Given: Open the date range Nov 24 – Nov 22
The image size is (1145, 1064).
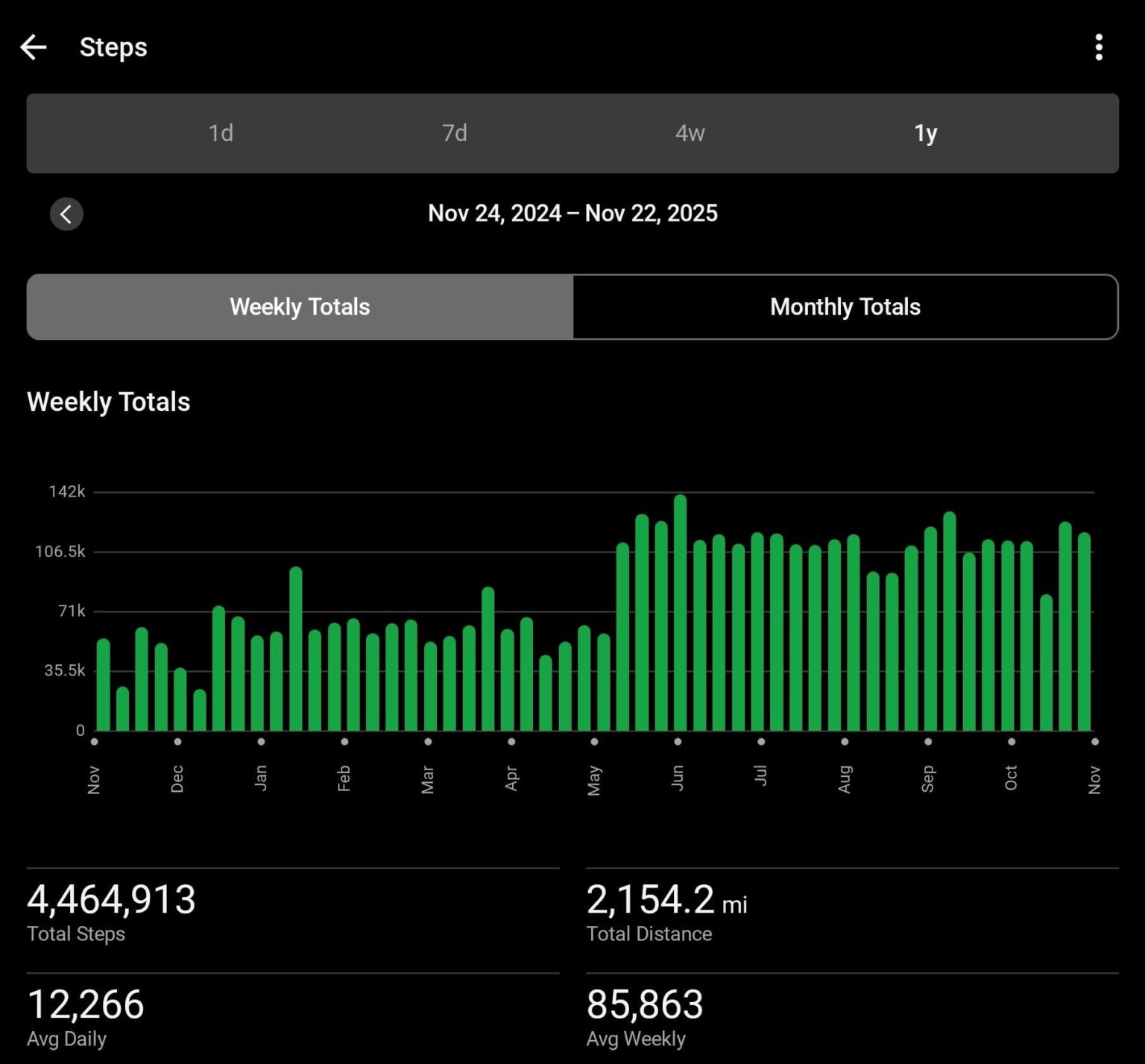Looking at the screenshot, I should [572, 214].
